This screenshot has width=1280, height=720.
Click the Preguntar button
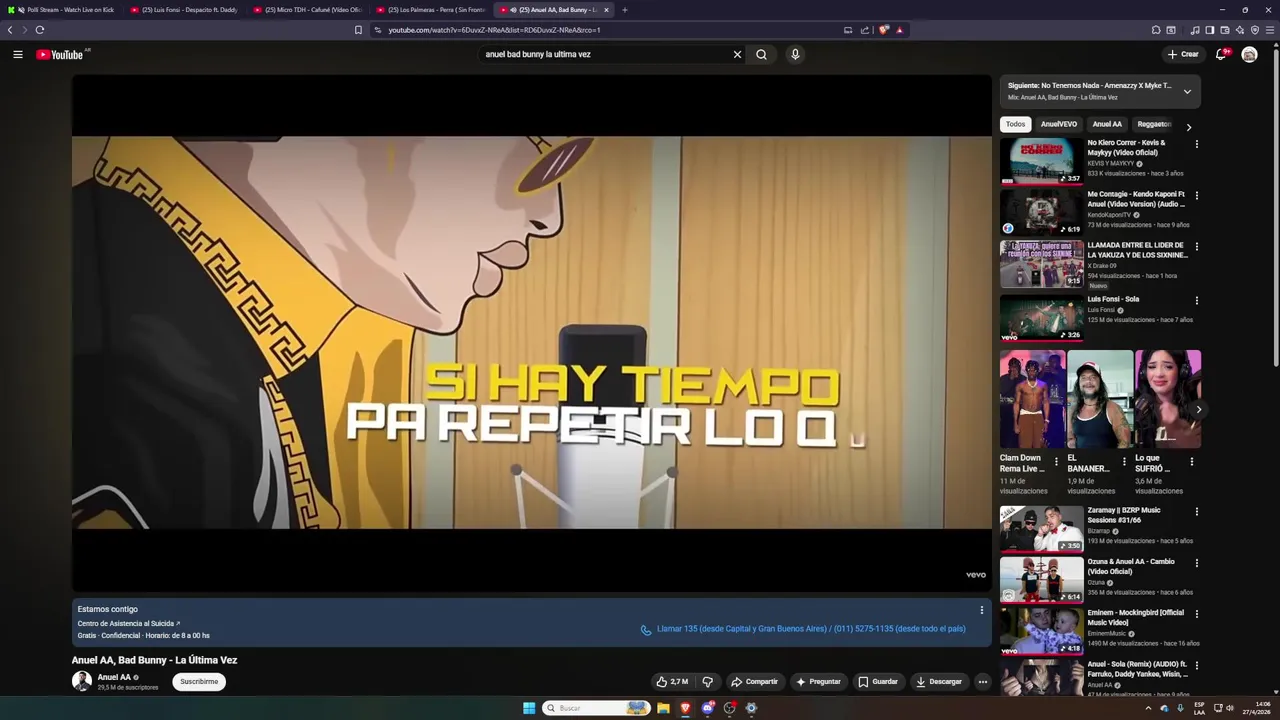tap(818, 682)
